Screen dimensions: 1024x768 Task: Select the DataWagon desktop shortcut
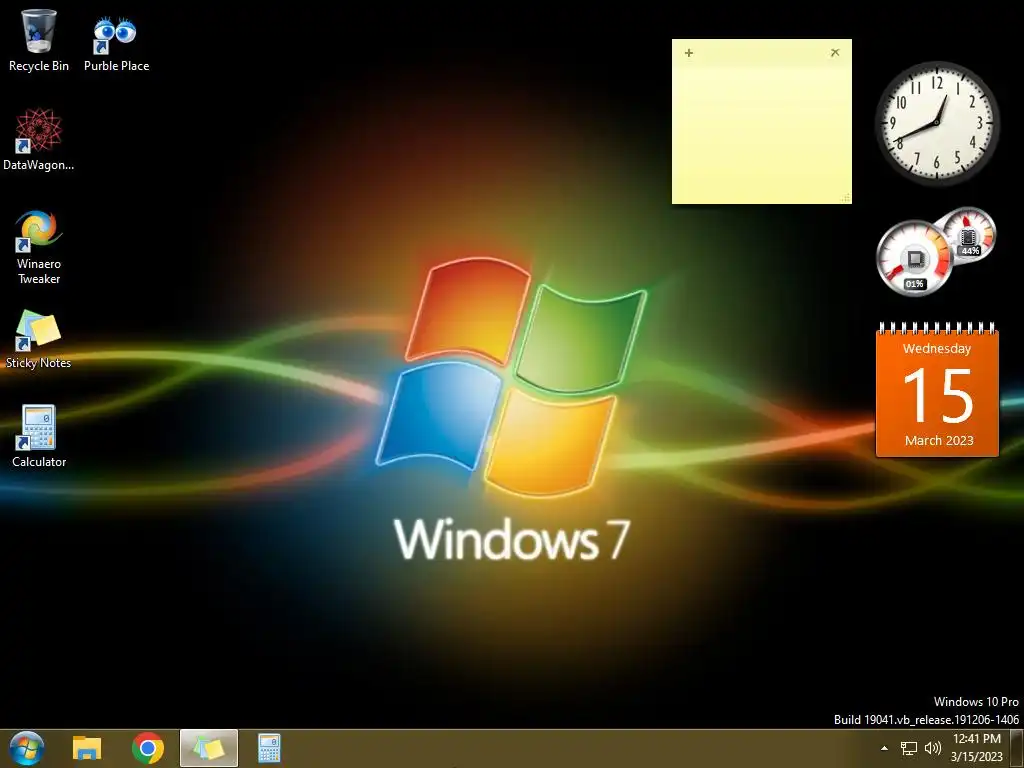[39, 140]
